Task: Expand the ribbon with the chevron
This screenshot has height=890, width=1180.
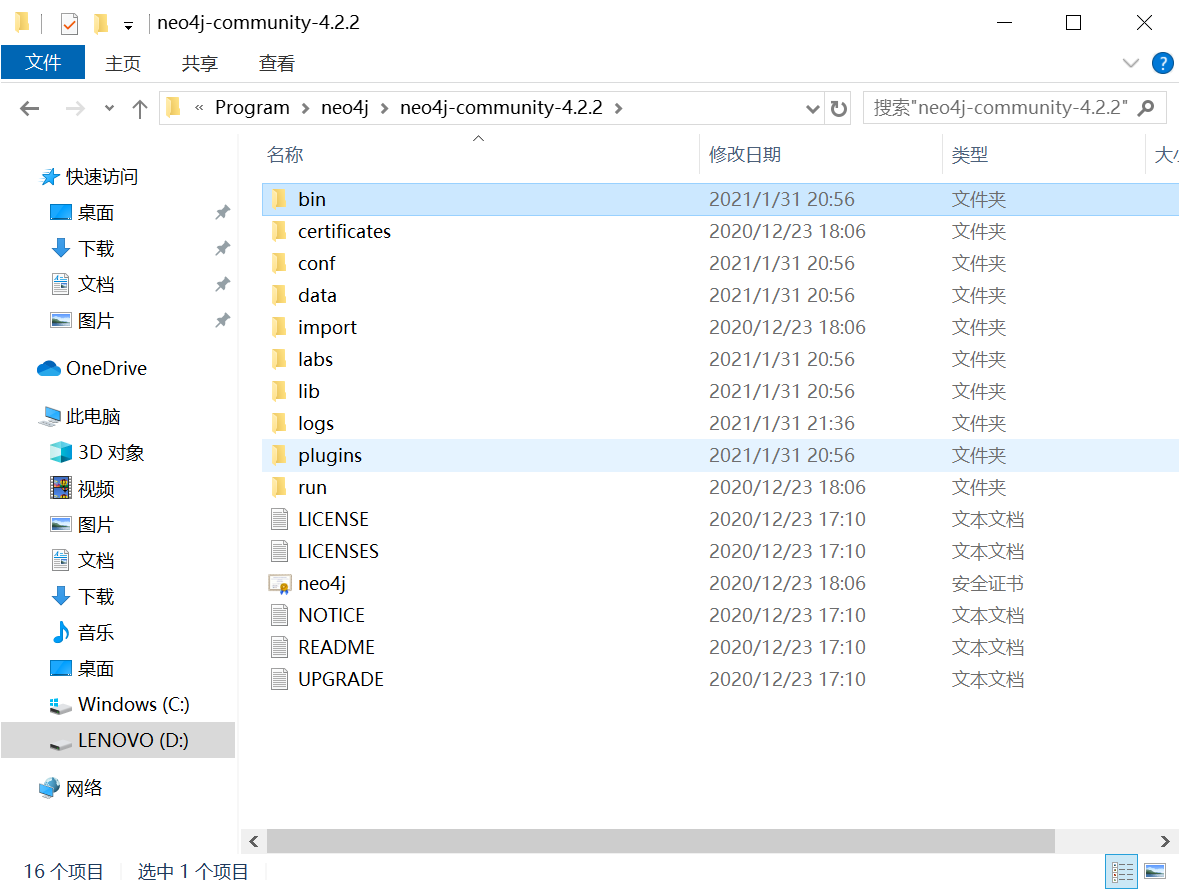Action: click(x=1130, y=63)
